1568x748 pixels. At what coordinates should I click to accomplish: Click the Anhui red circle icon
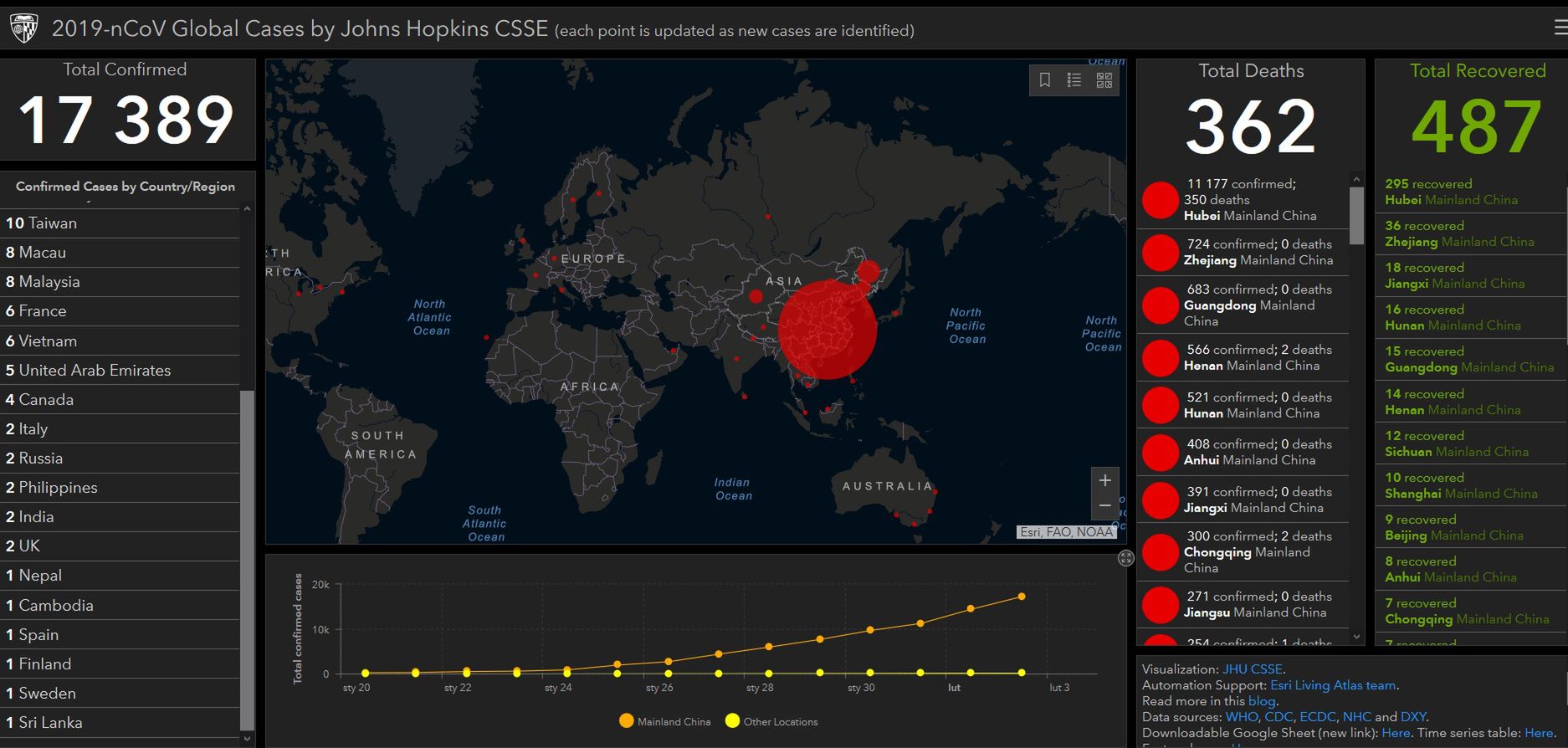coord(1161,453)
